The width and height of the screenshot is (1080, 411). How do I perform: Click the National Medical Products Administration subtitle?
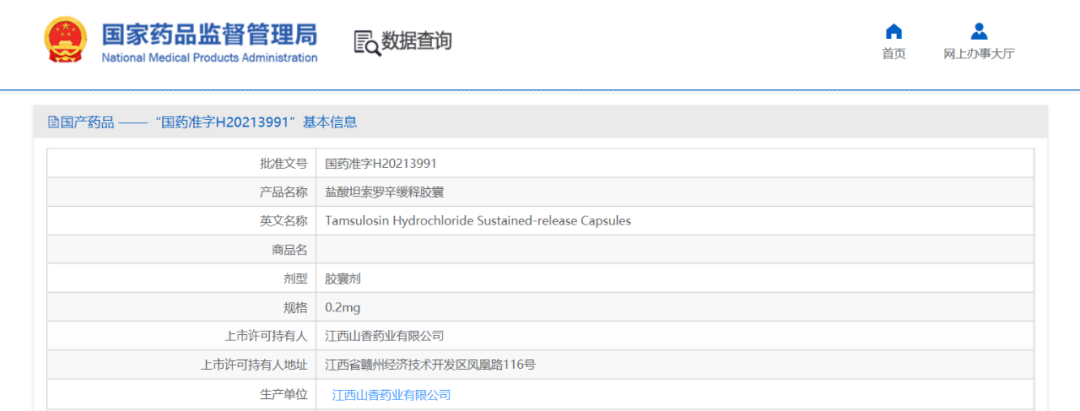pos(209,57)
